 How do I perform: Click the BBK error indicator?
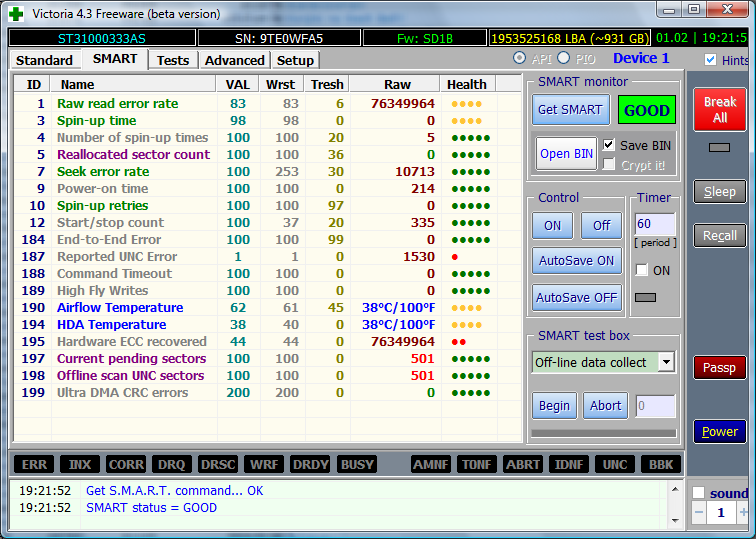[661, 464]
